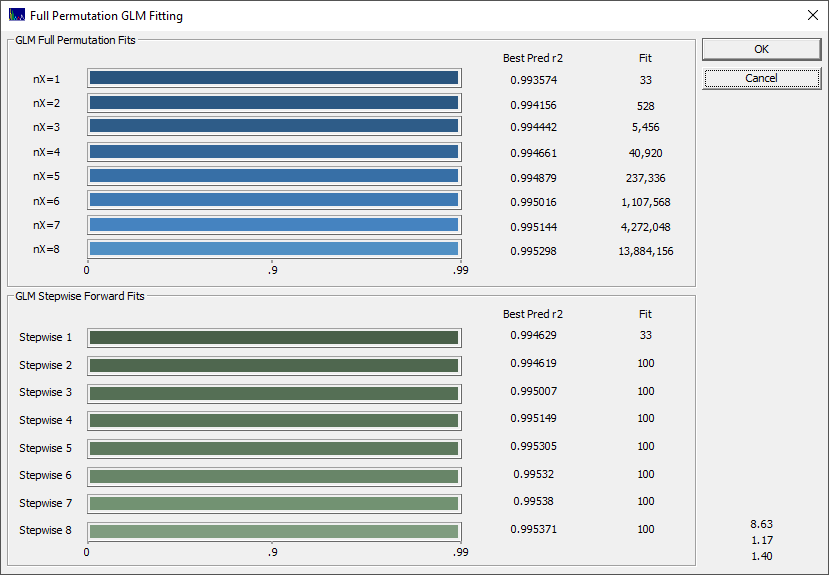This screenshot has height=575, width=829.
Task: Select the nX=3 progress bar
Action: pyautogui.click(x=274, y=126)
